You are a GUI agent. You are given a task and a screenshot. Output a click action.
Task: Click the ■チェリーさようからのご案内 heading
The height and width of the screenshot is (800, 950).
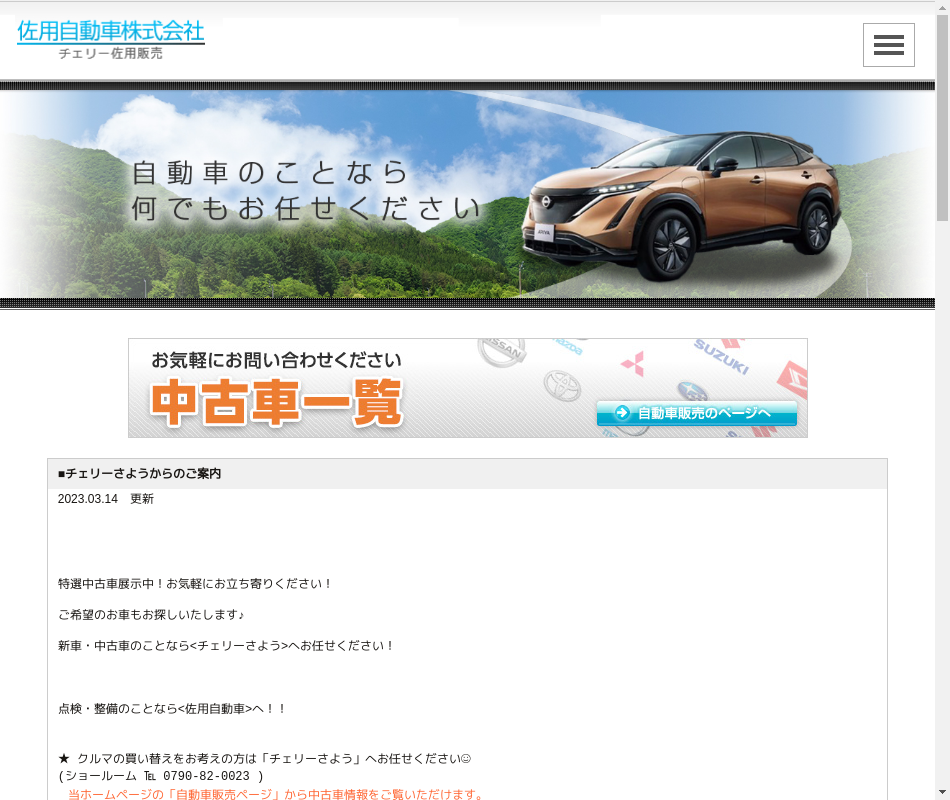(x=139, y=473)
